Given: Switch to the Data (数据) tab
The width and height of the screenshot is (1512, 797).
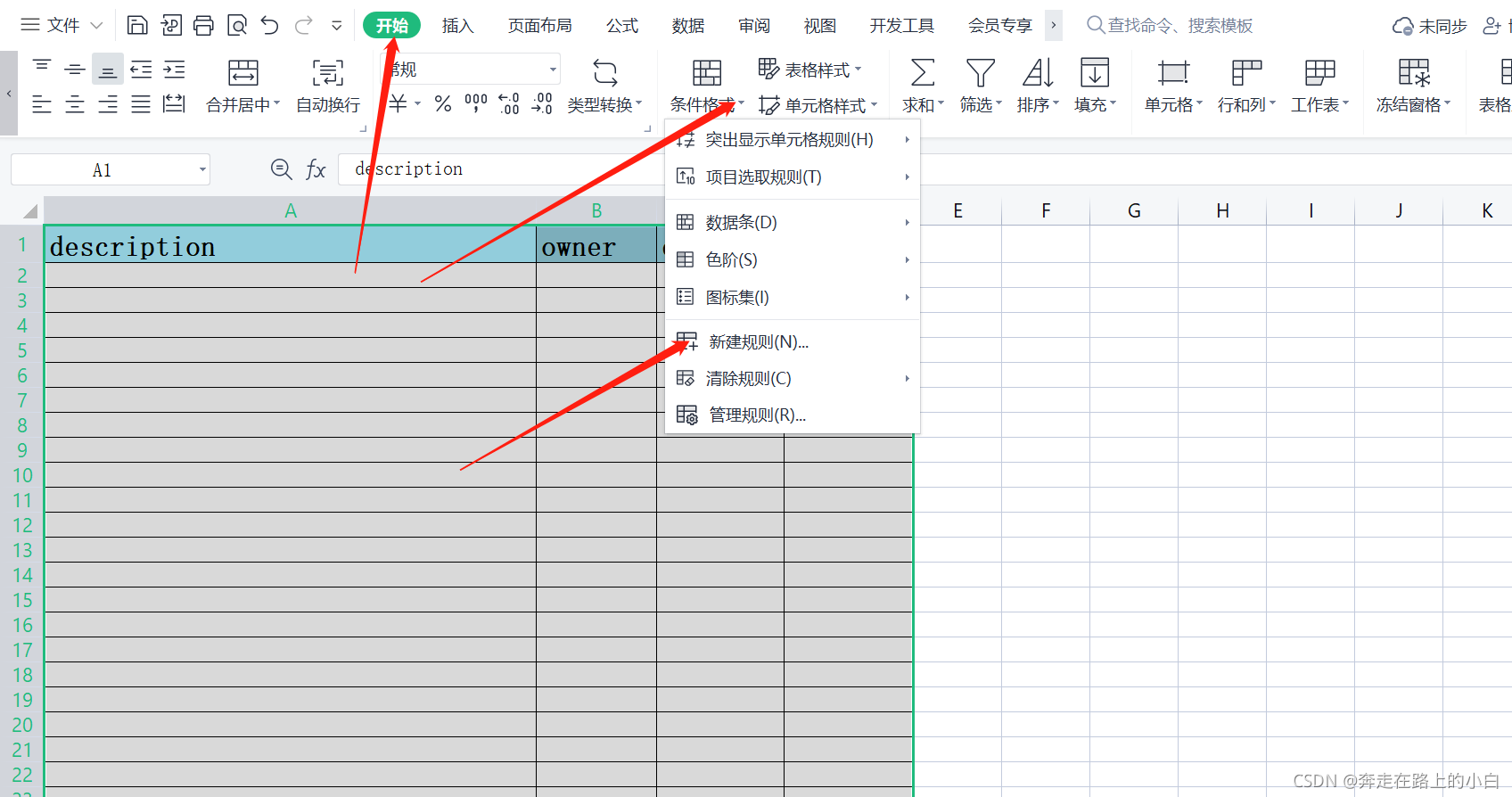Looking at the screenshot, I should point(688,26).
